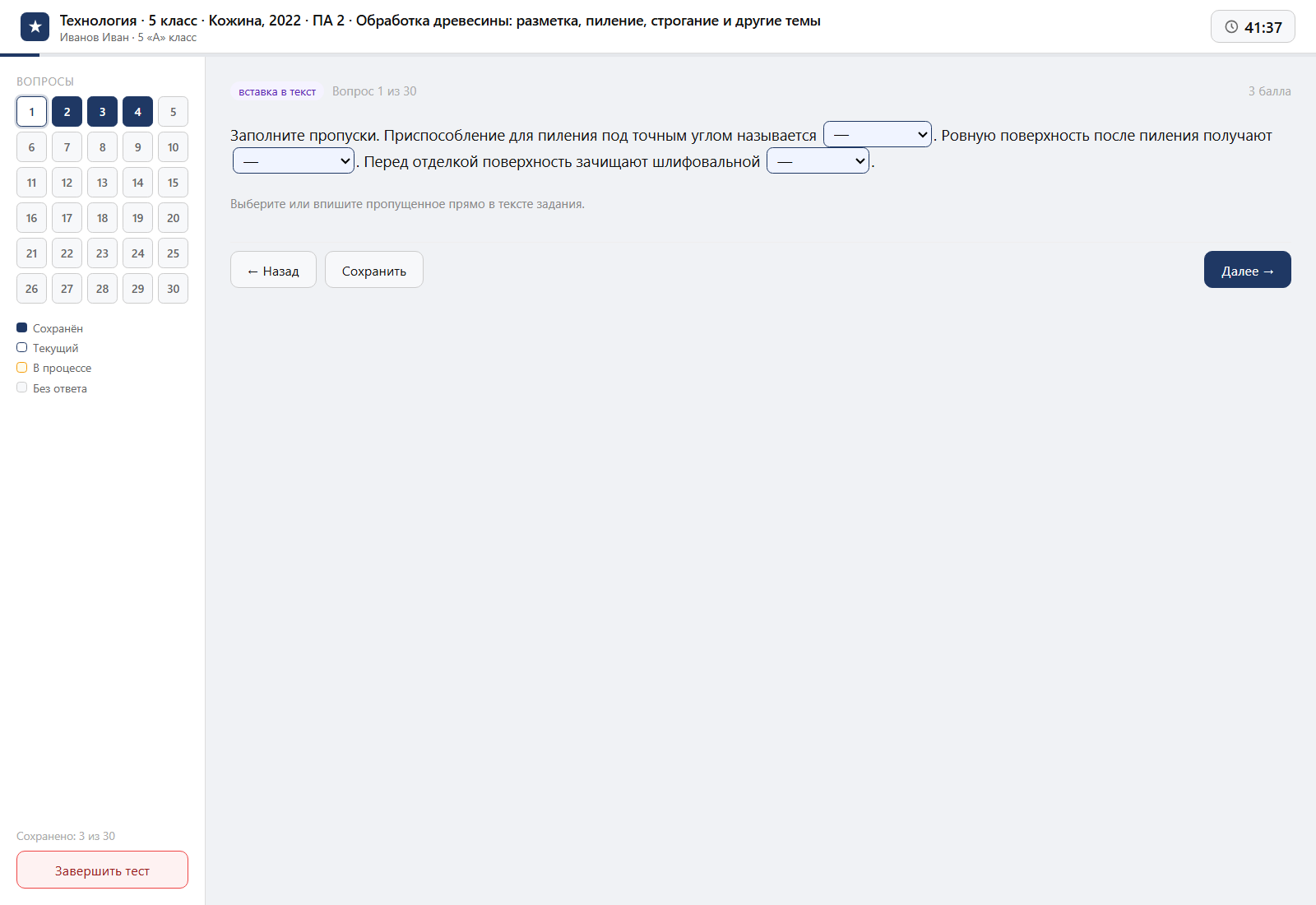Click the 'В процессе' legend entry
The height and width of the screenshot is (905, 1316).
54,368
